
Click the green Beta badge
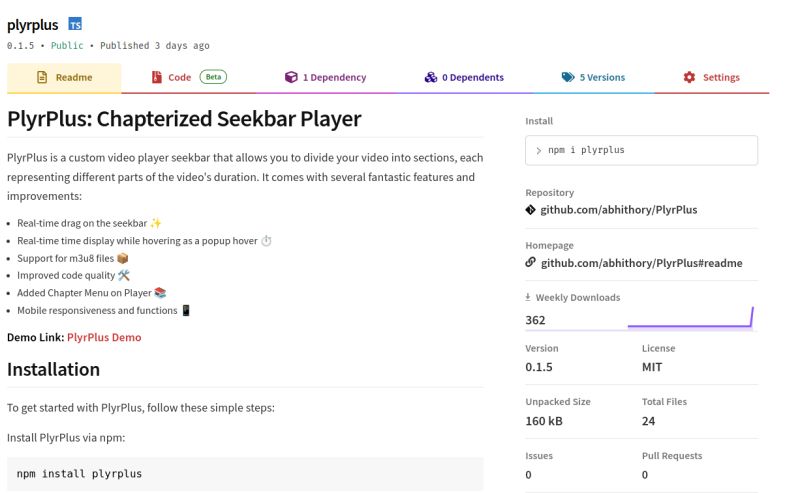[213, 77]
